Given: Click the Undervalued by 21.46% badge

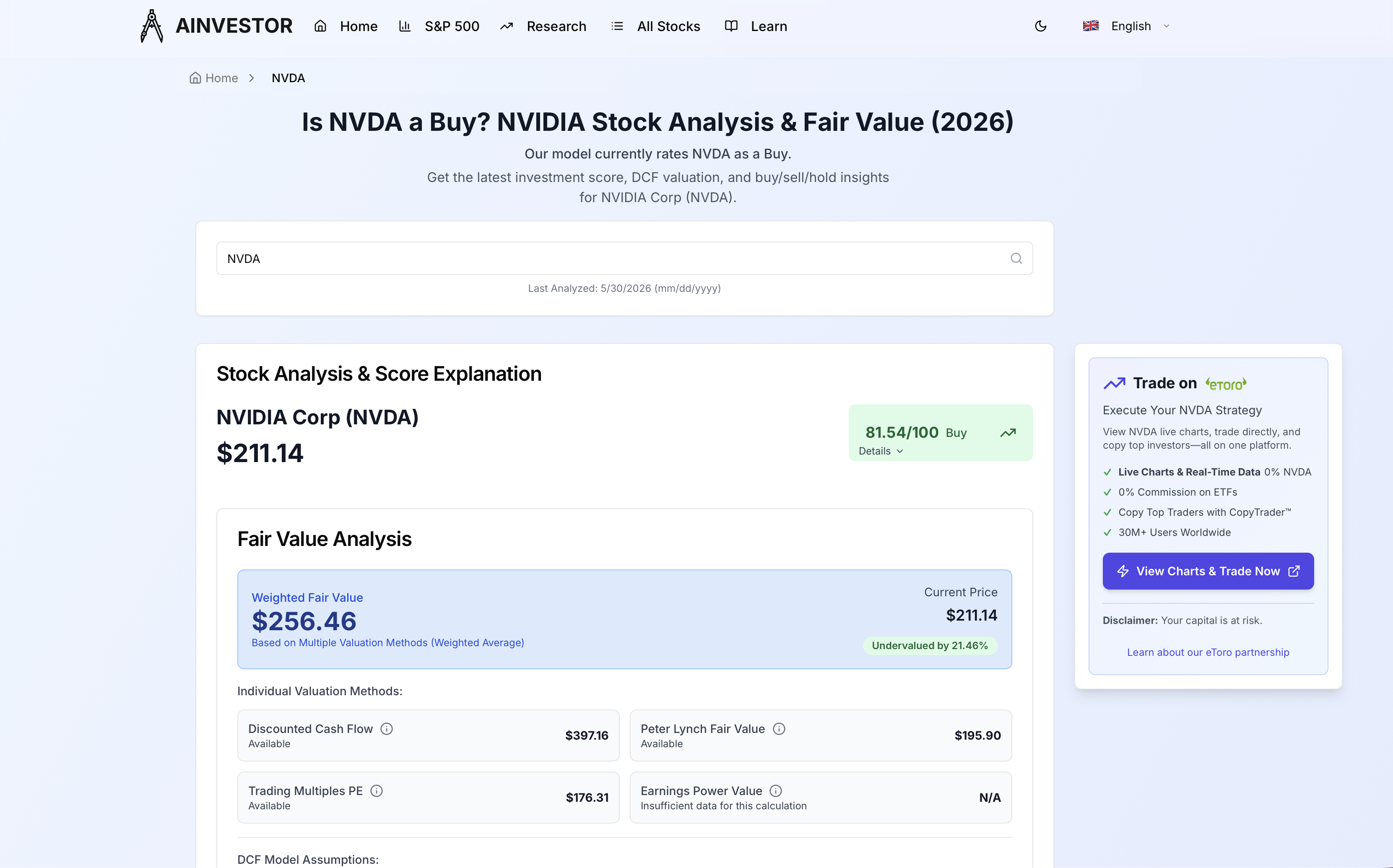Looking at the screenshot, I should 930,645.
